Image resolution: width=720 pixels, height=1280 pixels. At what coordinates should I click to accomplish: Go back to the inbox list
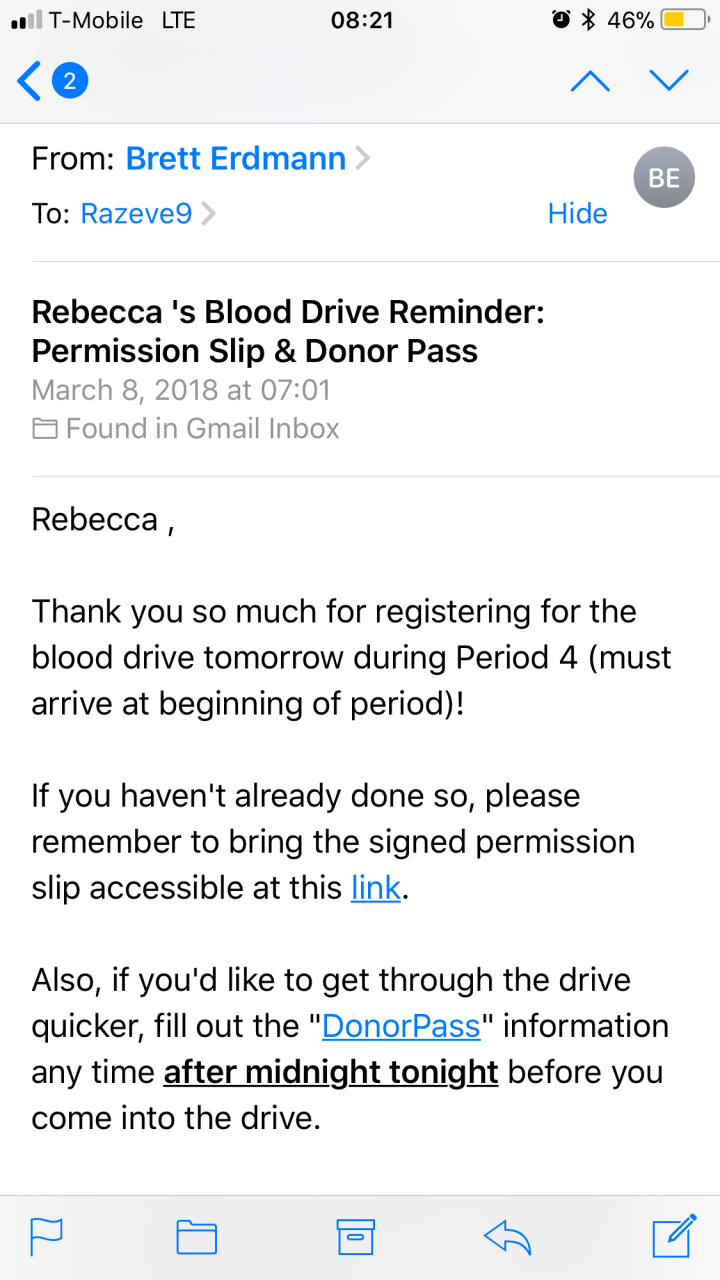[x=30, y=81]
